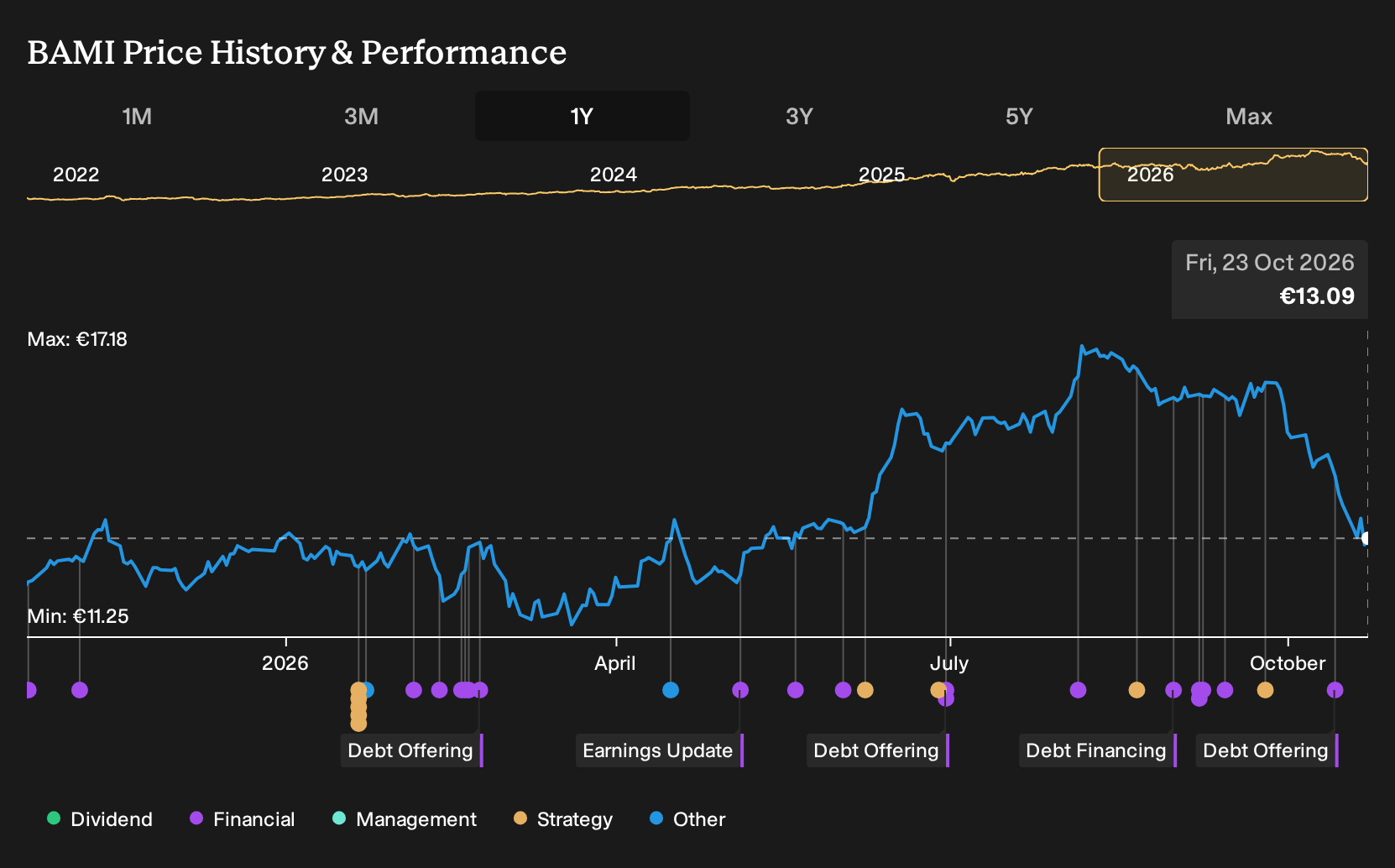Open the Debt Offering label below 2026
The image size is (1395, 868).
tap(412, 750)
